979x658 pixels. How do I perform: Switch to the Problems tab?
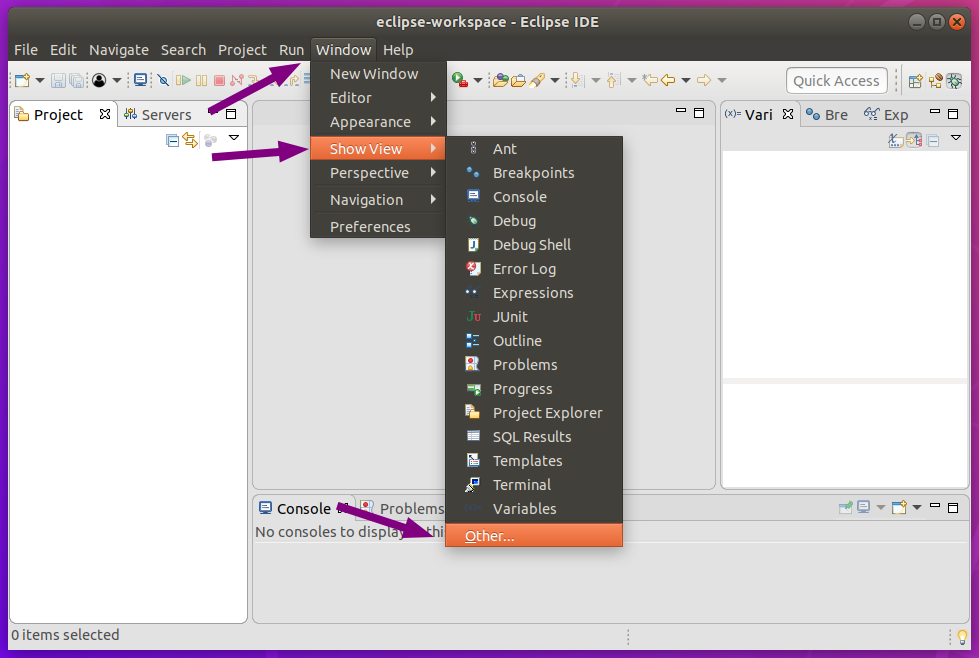403,509
